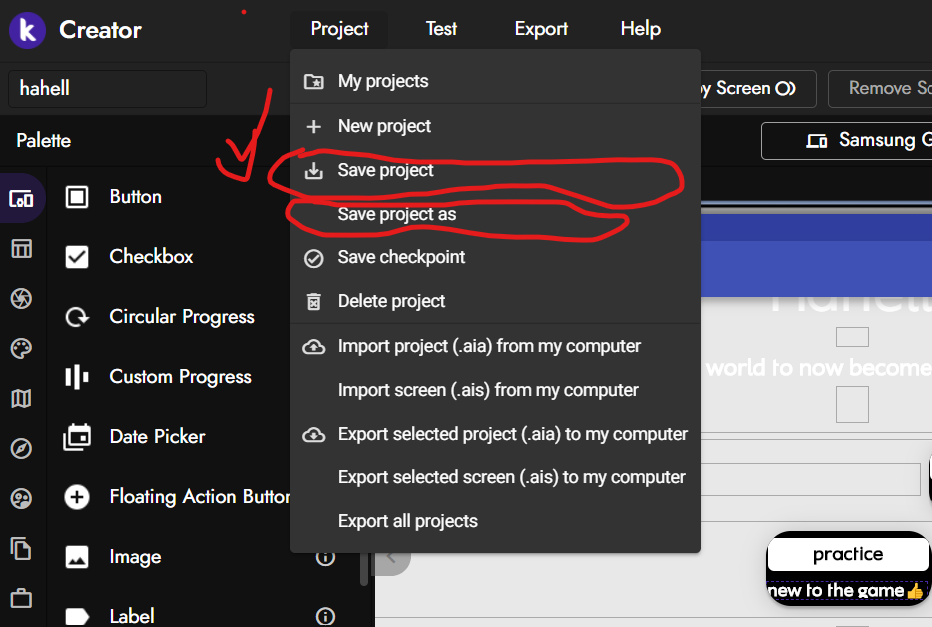Viewport: 932px width, 627px height.
Task: Open the Test menu
Action: point(441,29)
